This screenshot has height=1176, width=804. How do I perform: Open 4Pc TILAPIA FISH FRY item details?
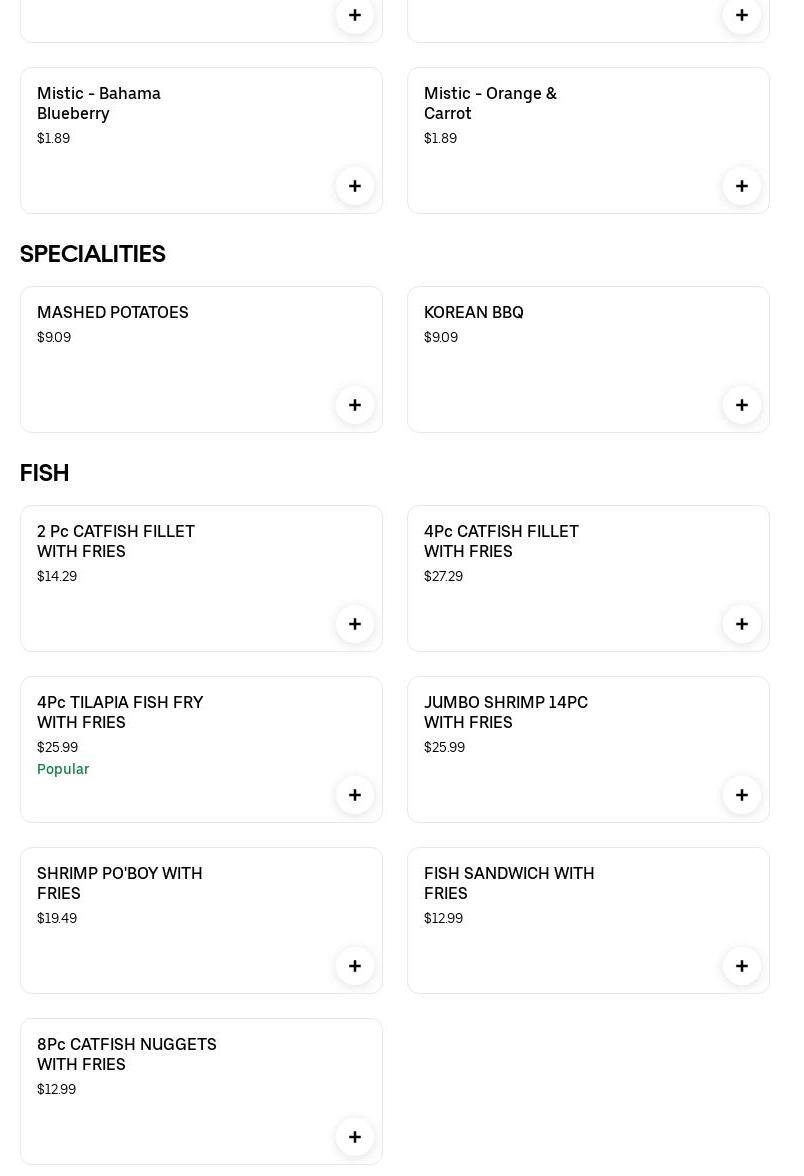coord(120,712)
